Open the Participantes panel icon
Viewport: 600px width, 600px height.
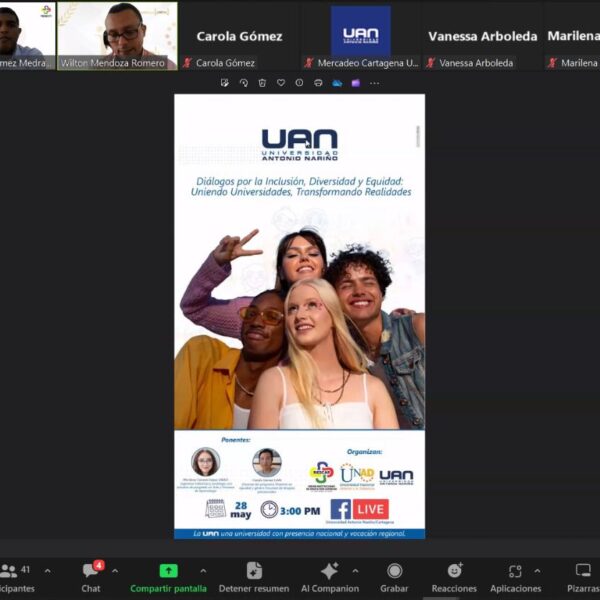(x=8, y=571)
